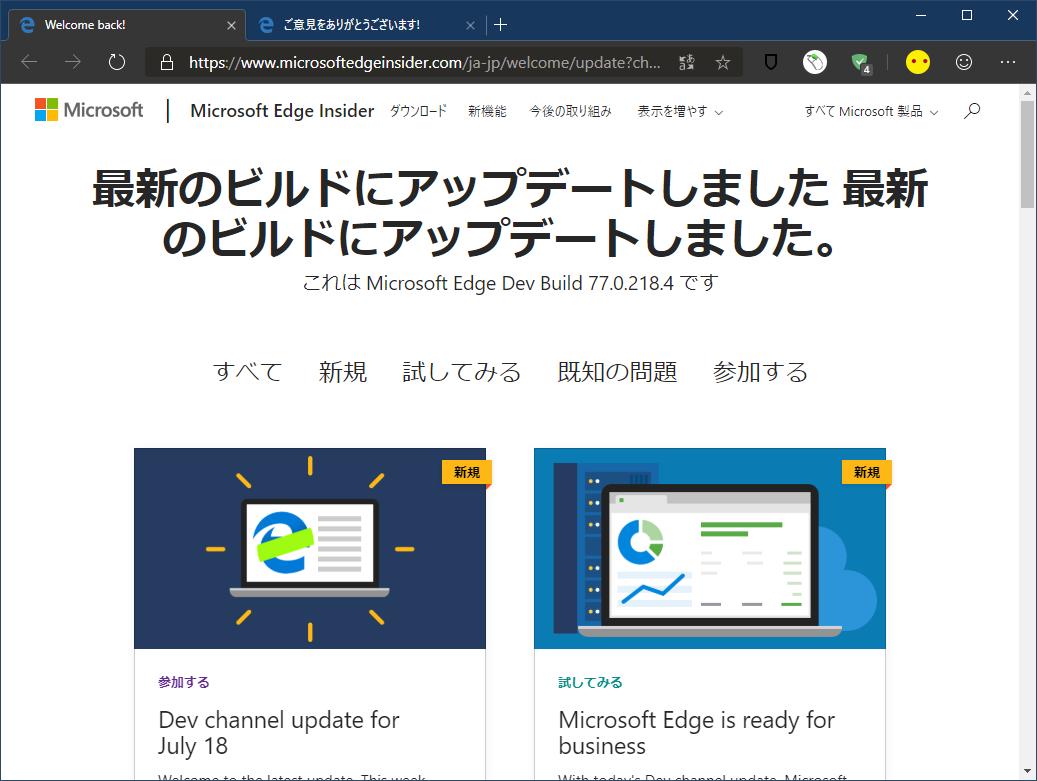Open the black shield extension icon
The width and height of the screenshot is (1037, 781).
770,62
